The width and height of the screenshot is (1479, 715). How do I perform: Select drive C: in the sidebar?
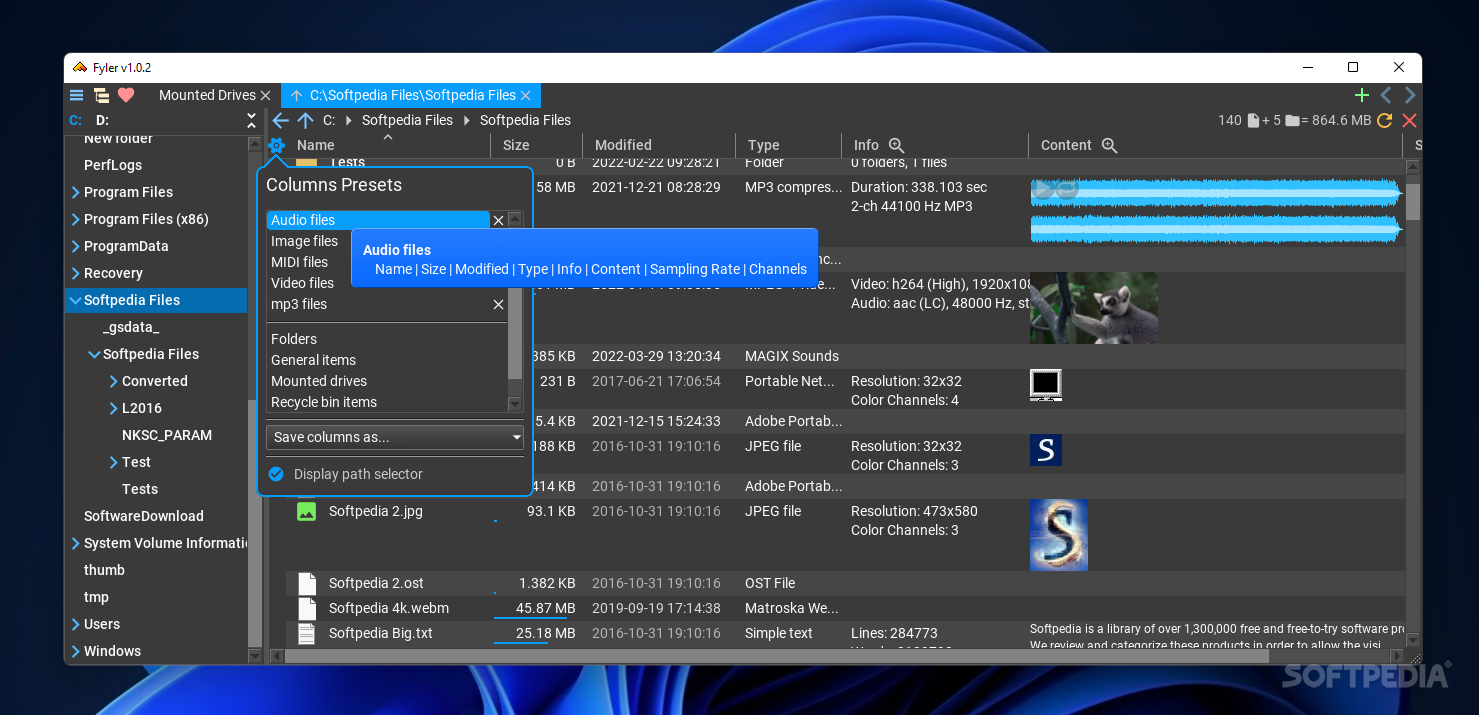click(x=76, y=120)
